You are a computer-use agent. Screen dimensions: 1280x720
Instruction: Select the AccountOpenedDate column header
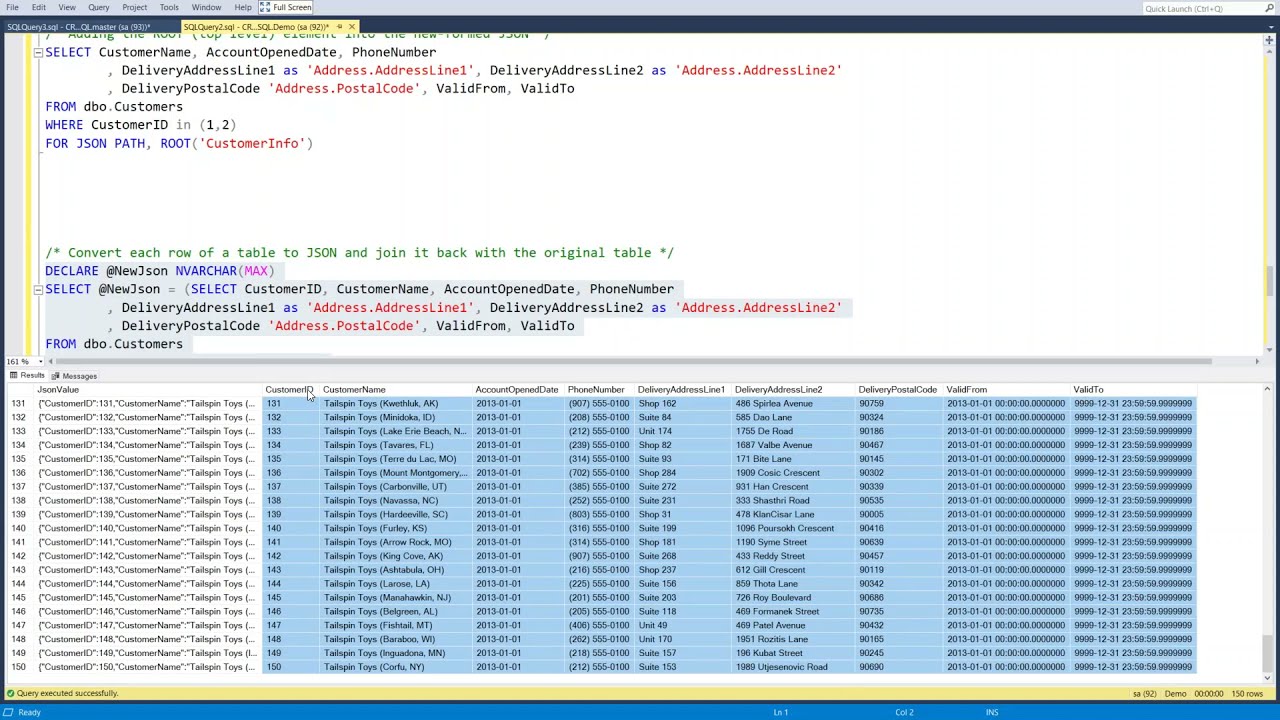(517, 390)
